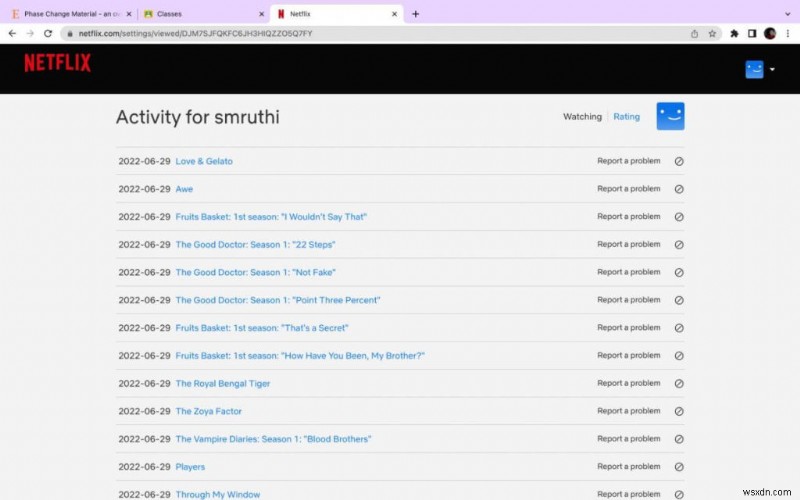The width and height of the screenshot is (800, 500).
Task: Click the large blue smiley profile picture
Action: [x=670, y=116]
